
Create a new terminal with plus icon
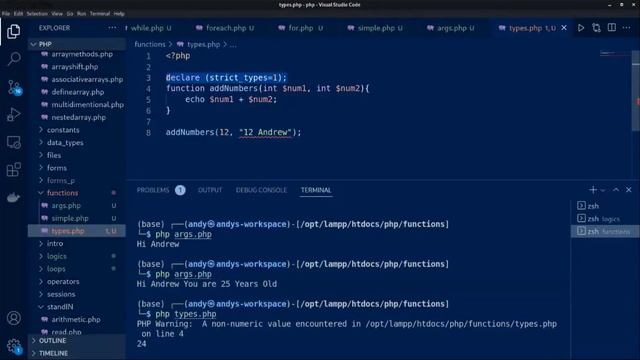[x=593, y=190]
